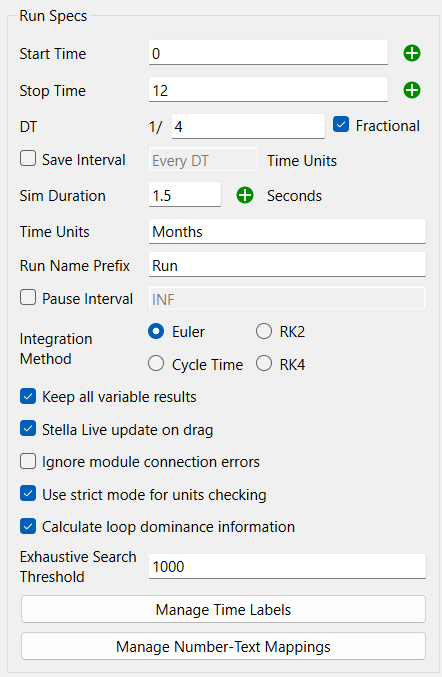
Task: Uncheck the Fractional DT checkbox
Action: [341, 125]
